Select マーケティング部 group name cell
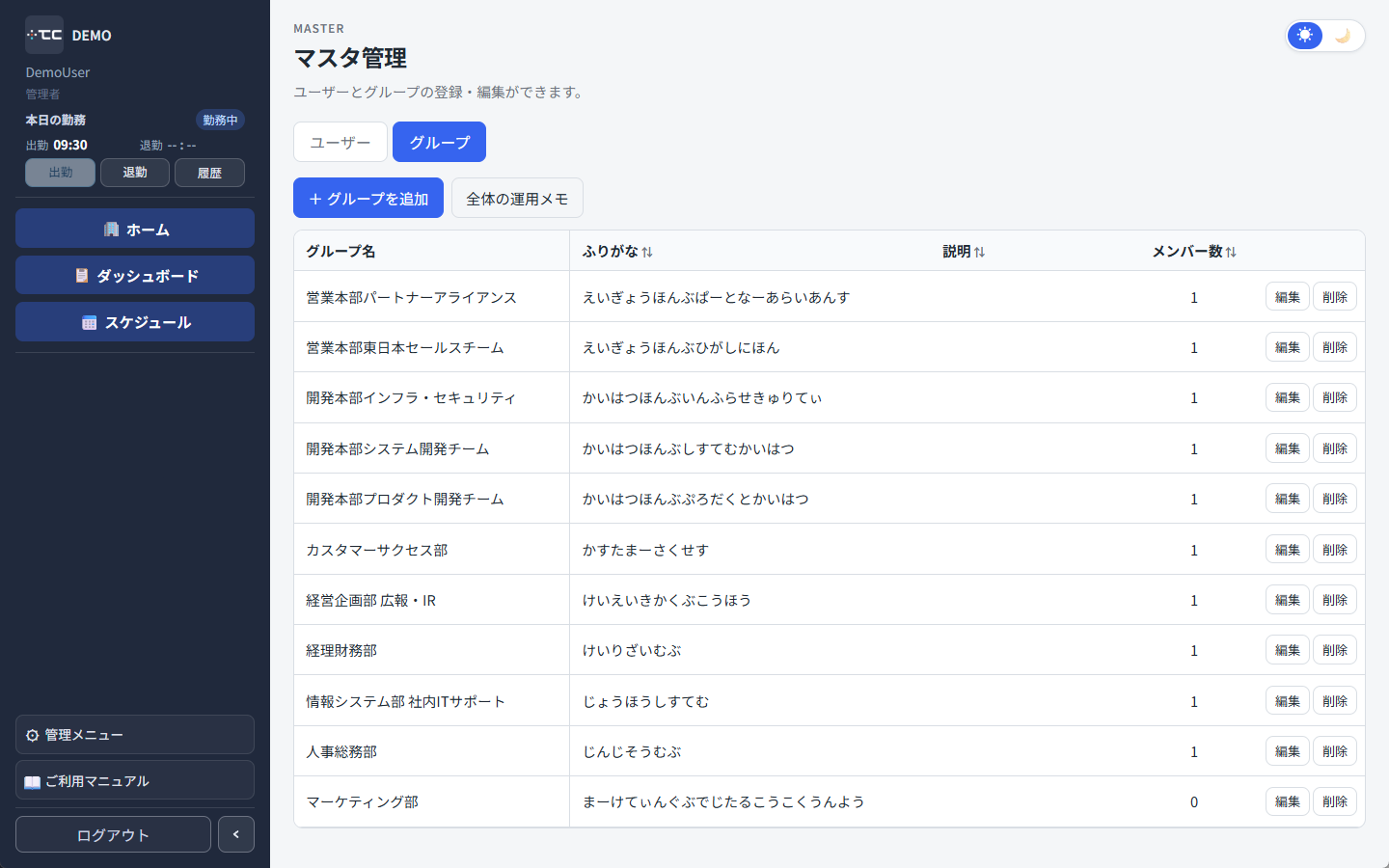The image size is (1389, 868). [431, 801]
